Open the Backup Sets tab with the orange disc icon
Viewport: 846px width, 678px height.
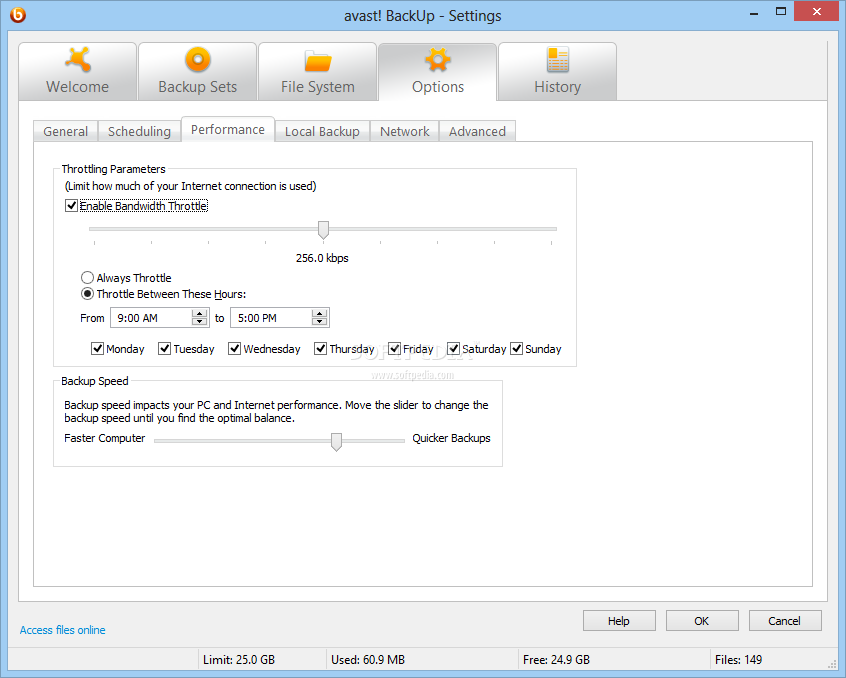(x=197, y=72)
